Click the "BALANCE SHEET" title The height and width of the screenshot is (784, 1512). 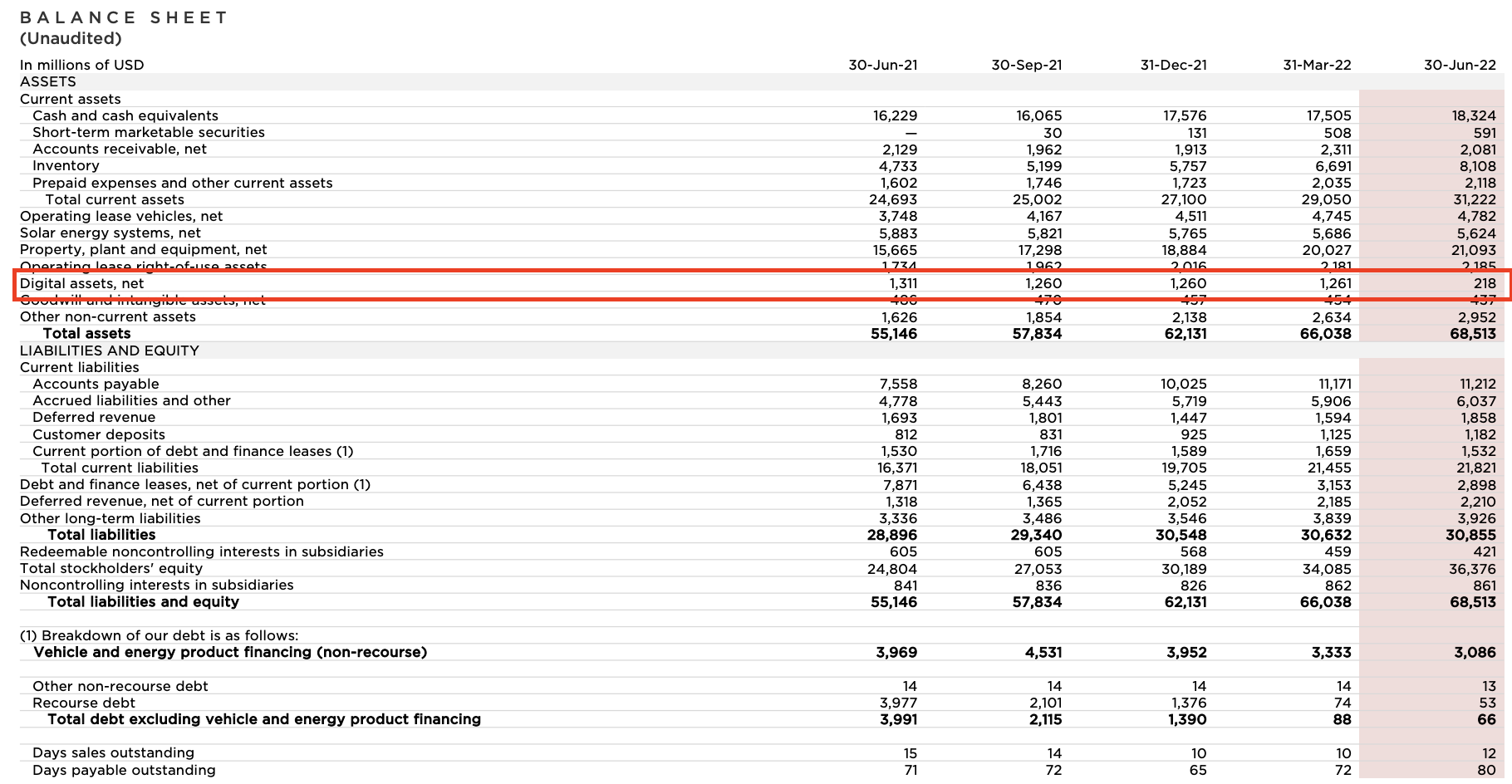pos(124,17)
